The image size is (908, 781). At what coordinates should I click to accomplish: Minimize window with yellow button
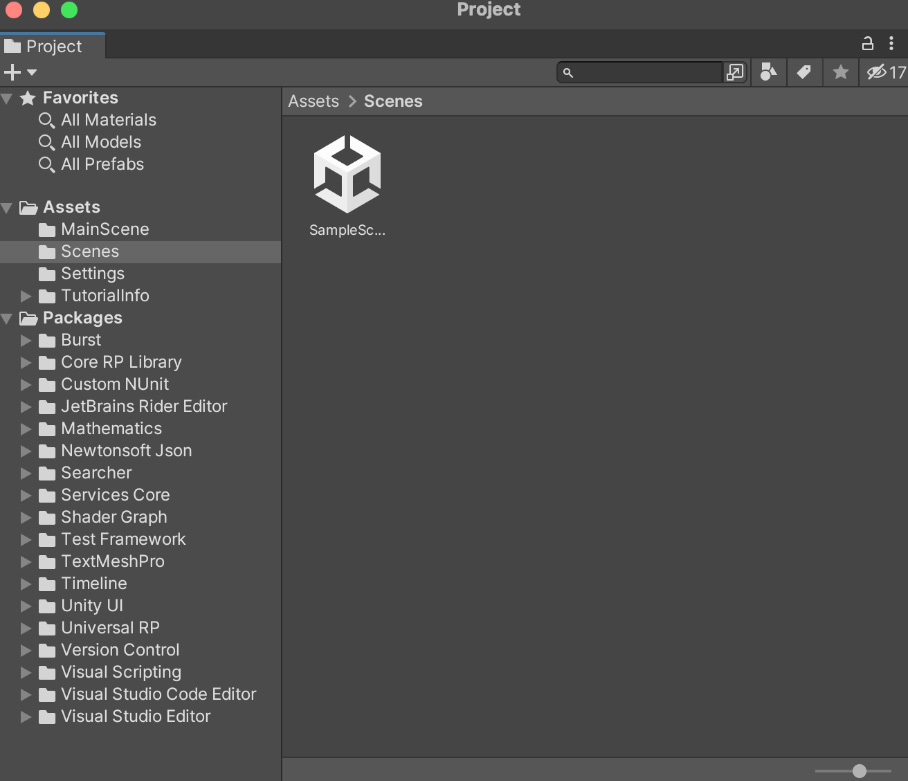[41, 9]
